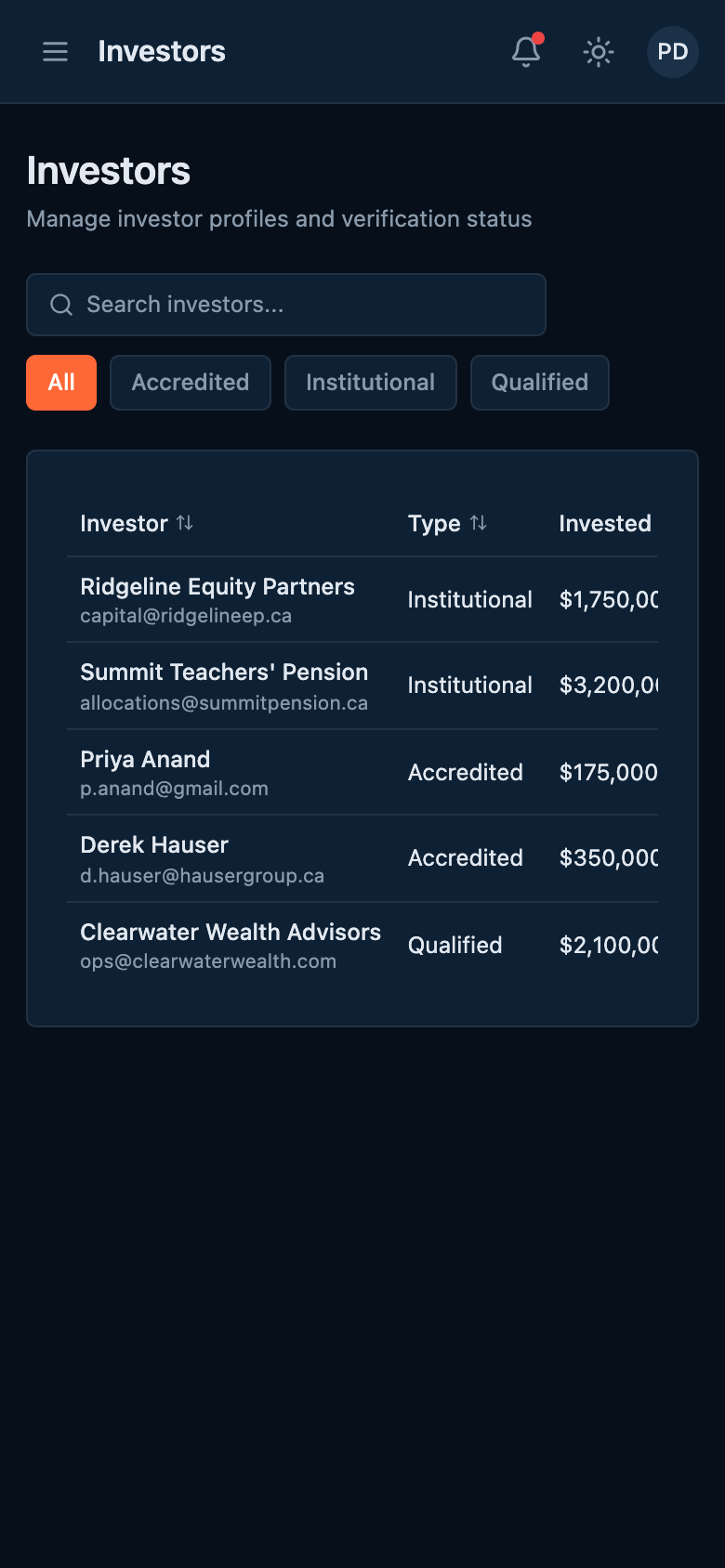
Task: Click the Type column header
Action: point(433,523)
